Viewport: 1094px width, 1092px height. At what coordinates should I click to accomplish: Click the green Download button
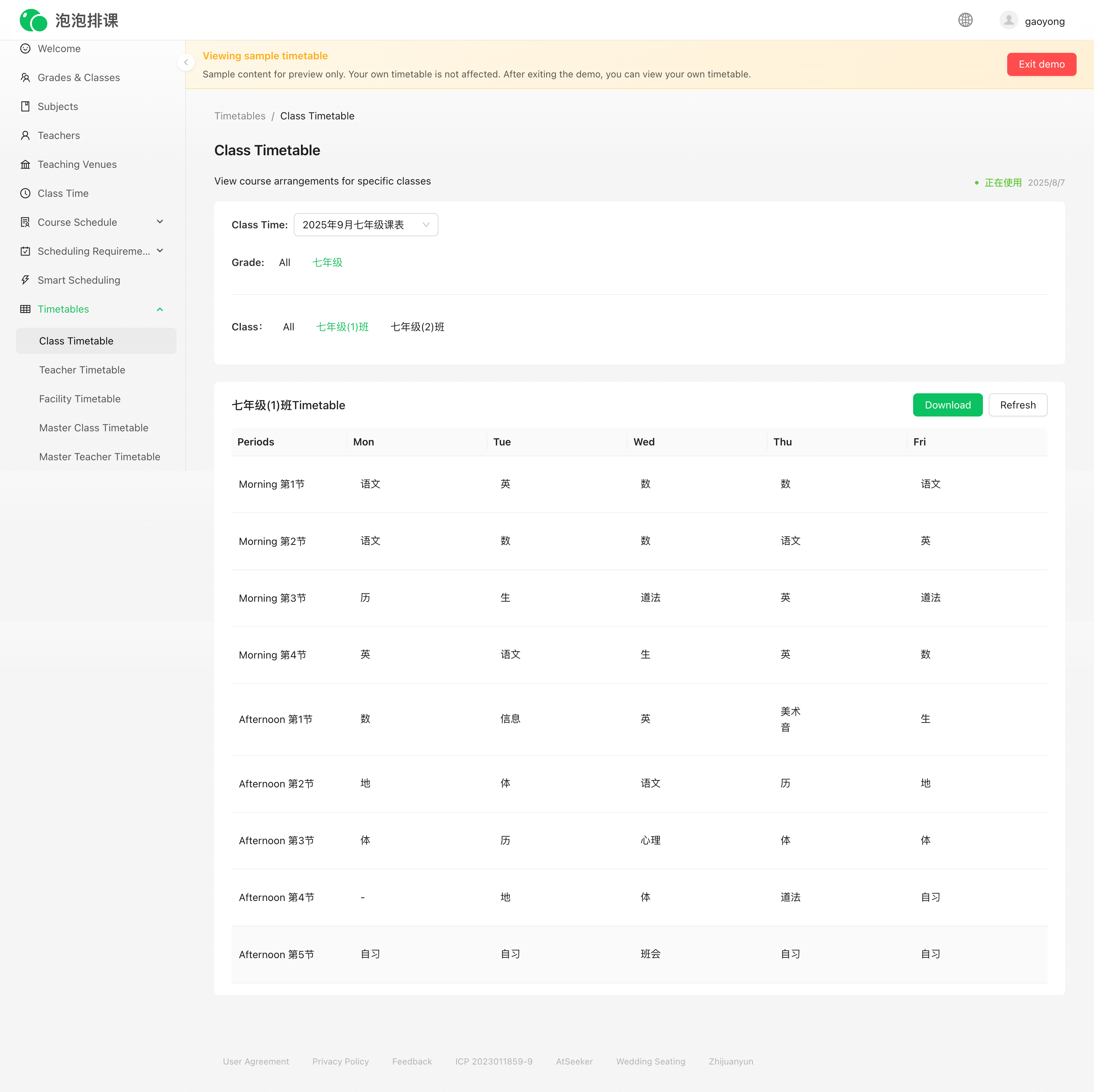[947, 405]
